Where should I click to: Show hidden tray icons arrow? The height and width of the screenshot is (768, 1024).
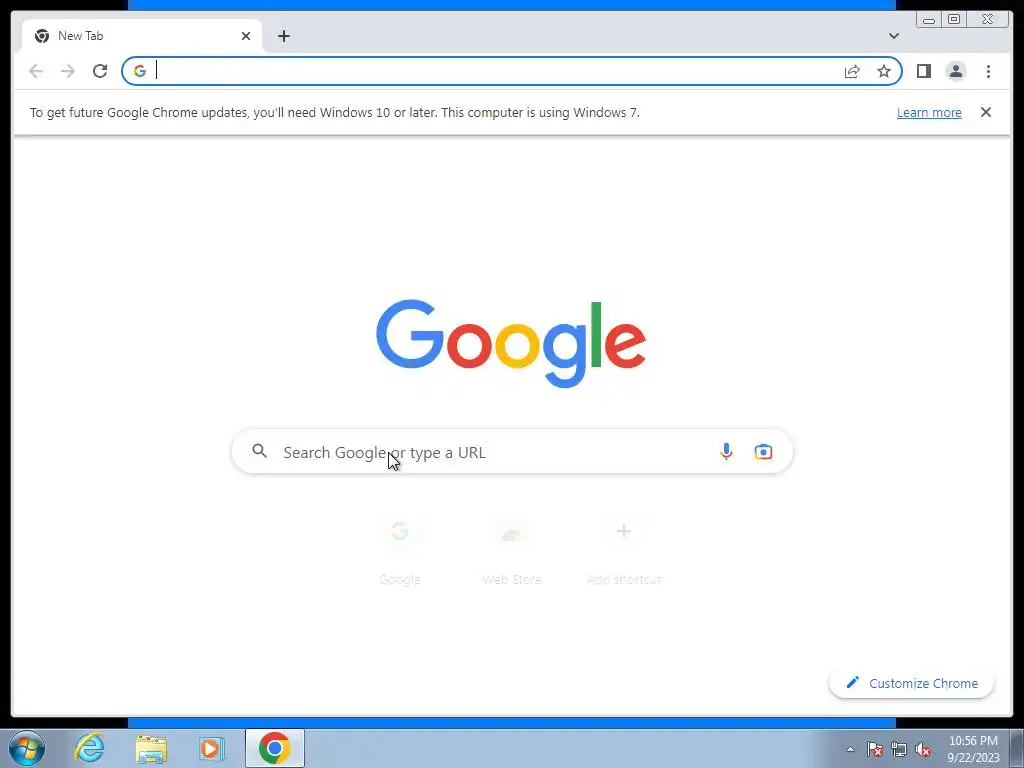coord(850,749)
